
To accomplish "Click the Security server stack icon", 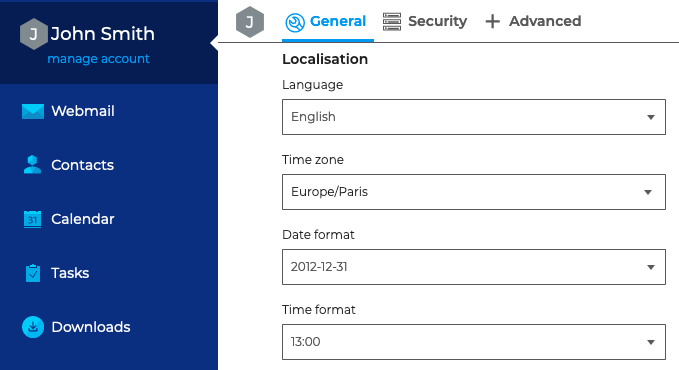I will (392, 22).
